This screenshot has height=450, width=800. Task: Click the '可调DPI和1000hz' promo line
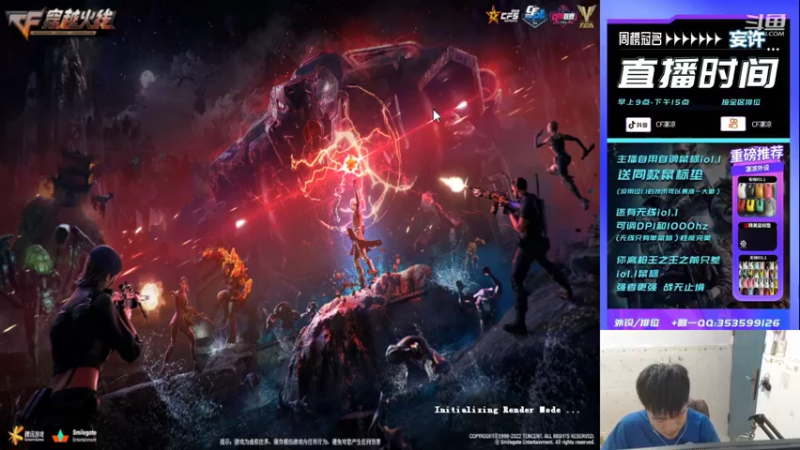[662, 226]
